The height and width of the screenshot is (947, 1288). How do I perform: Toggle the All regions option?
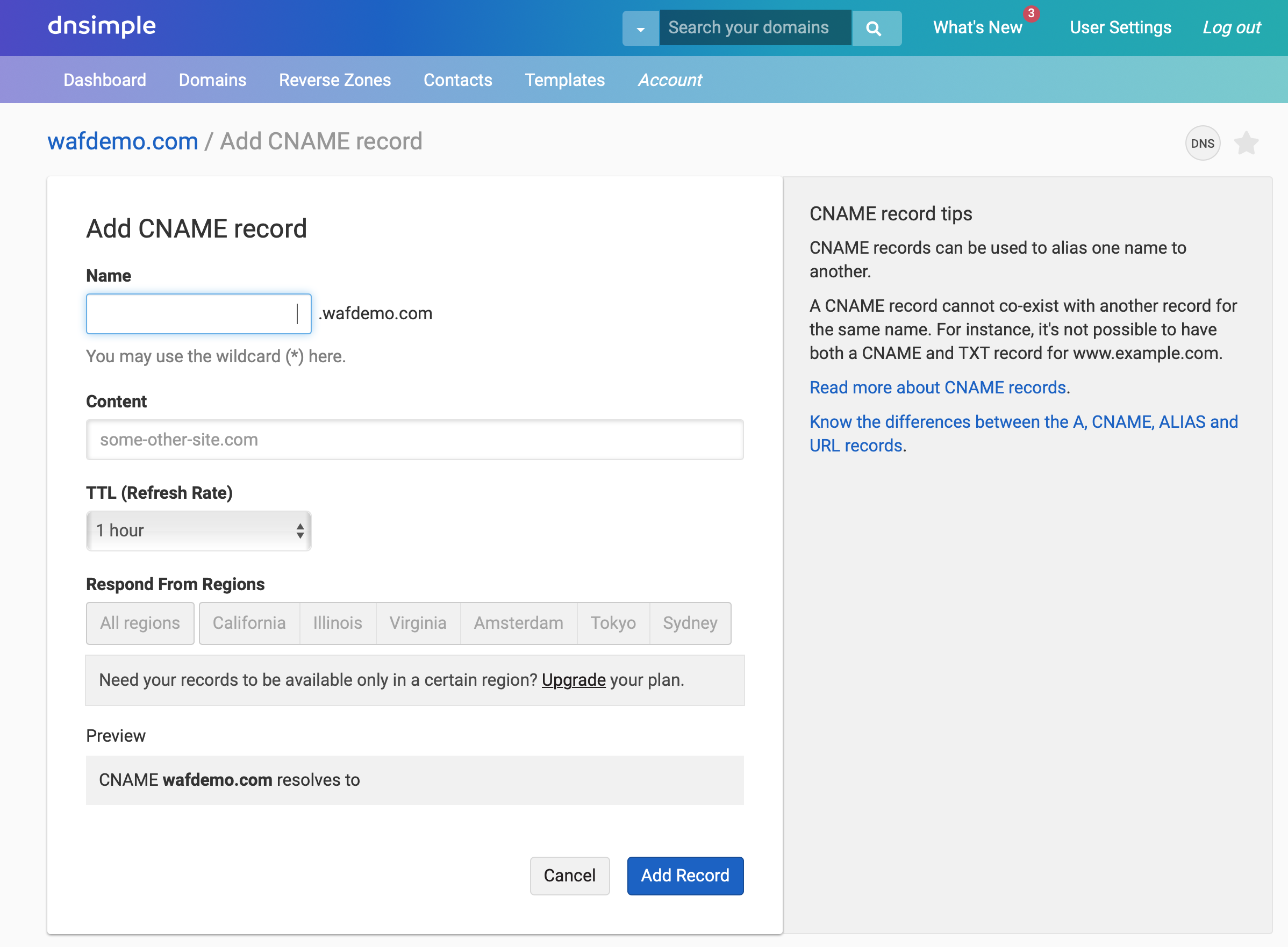click(140, 622)
